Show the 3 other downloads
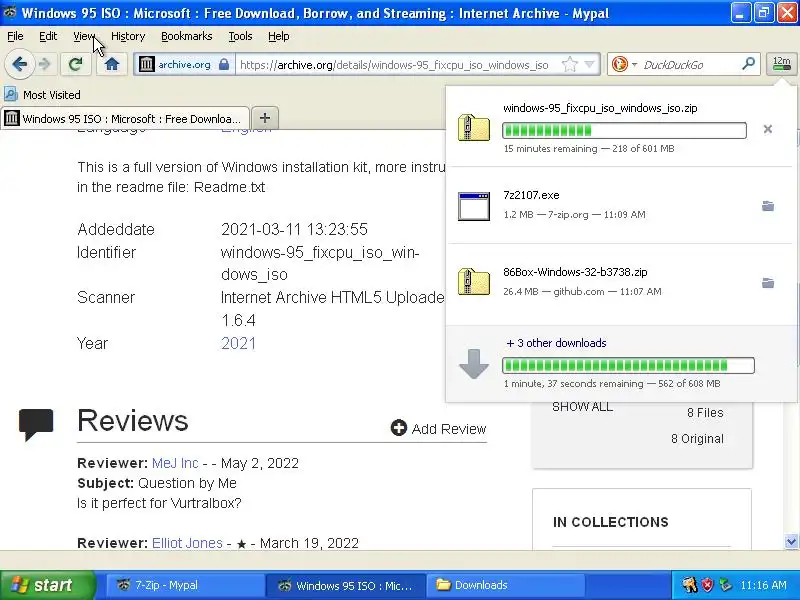The height and width of the screenshot is (600, 800). click(556, 343)
